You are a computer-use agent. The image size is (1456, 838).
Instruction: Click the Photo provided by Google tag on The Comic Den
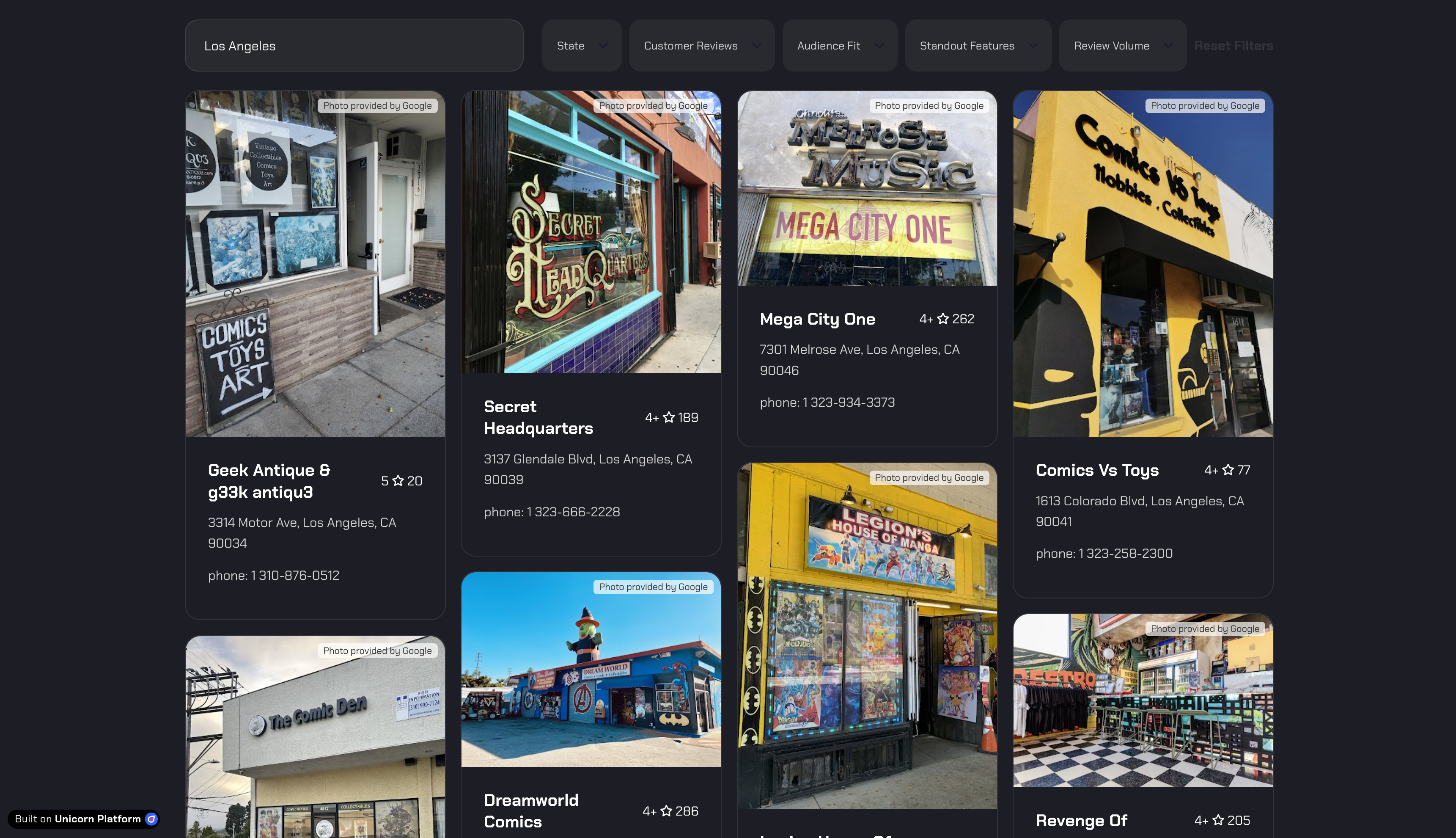pos(377,651)
